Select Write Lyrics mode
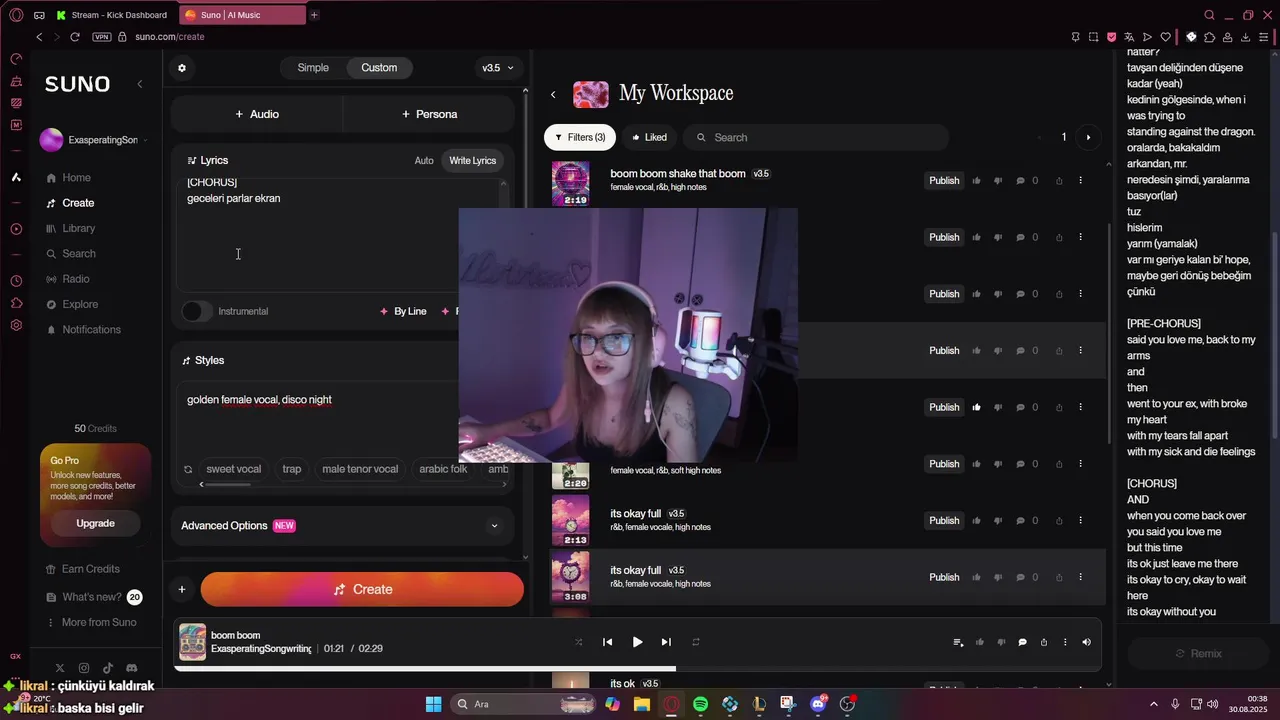The height and width of the screenshot is (720, 1280). [x=473, y=161]
